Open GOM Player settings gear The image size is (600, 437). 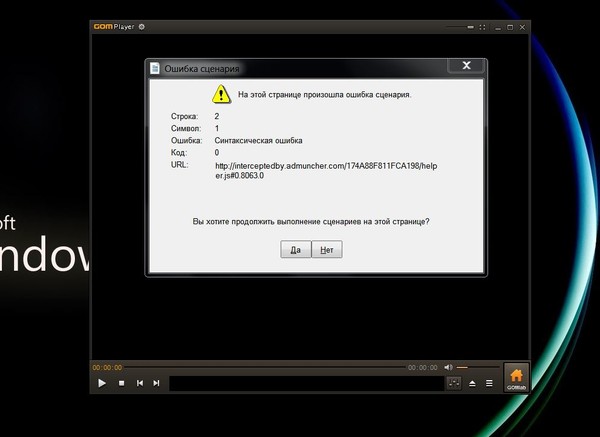point(140,26)
